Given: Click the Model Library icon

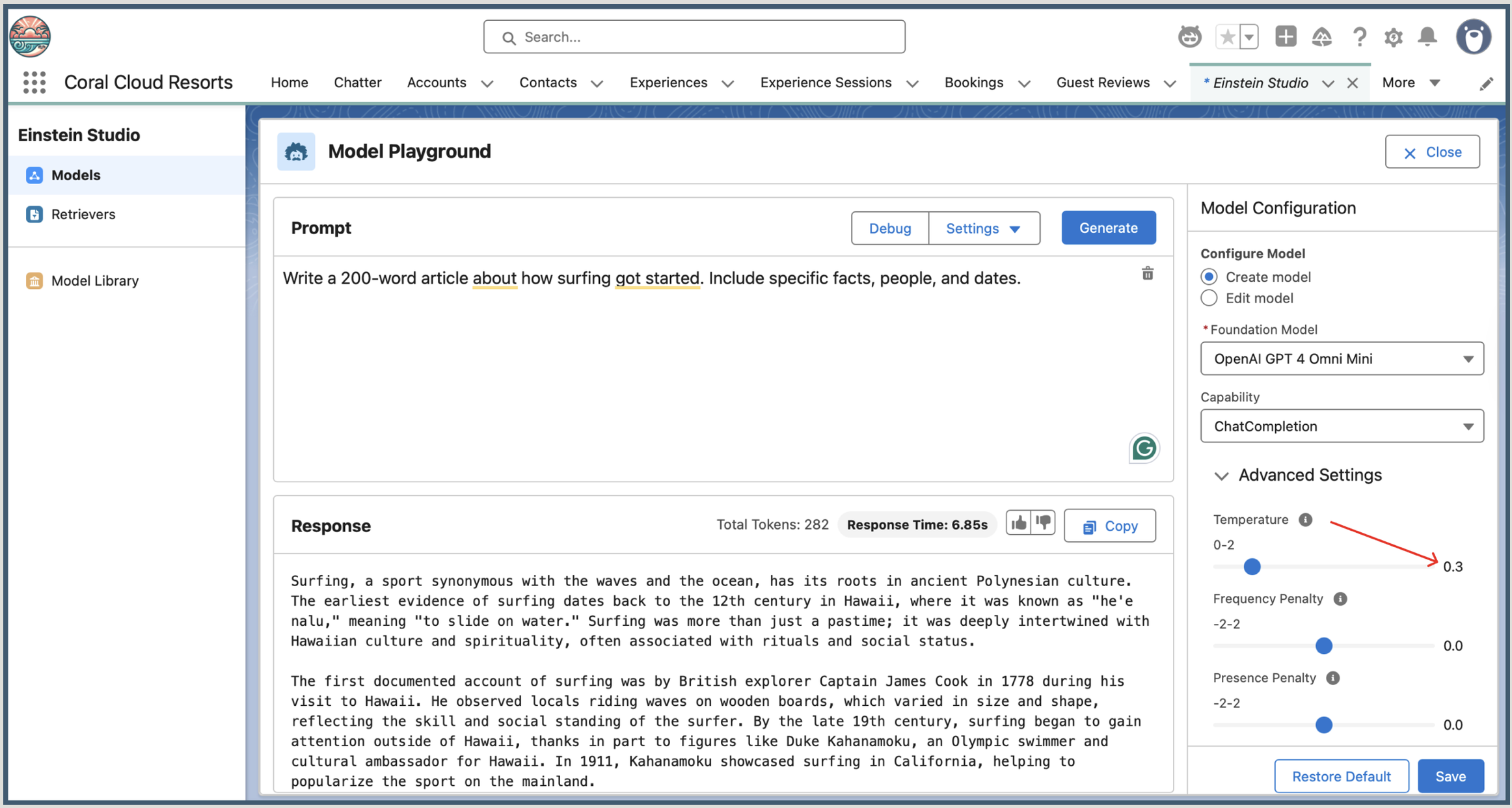Looking at the screenshot, I should (x=34, y=280).
